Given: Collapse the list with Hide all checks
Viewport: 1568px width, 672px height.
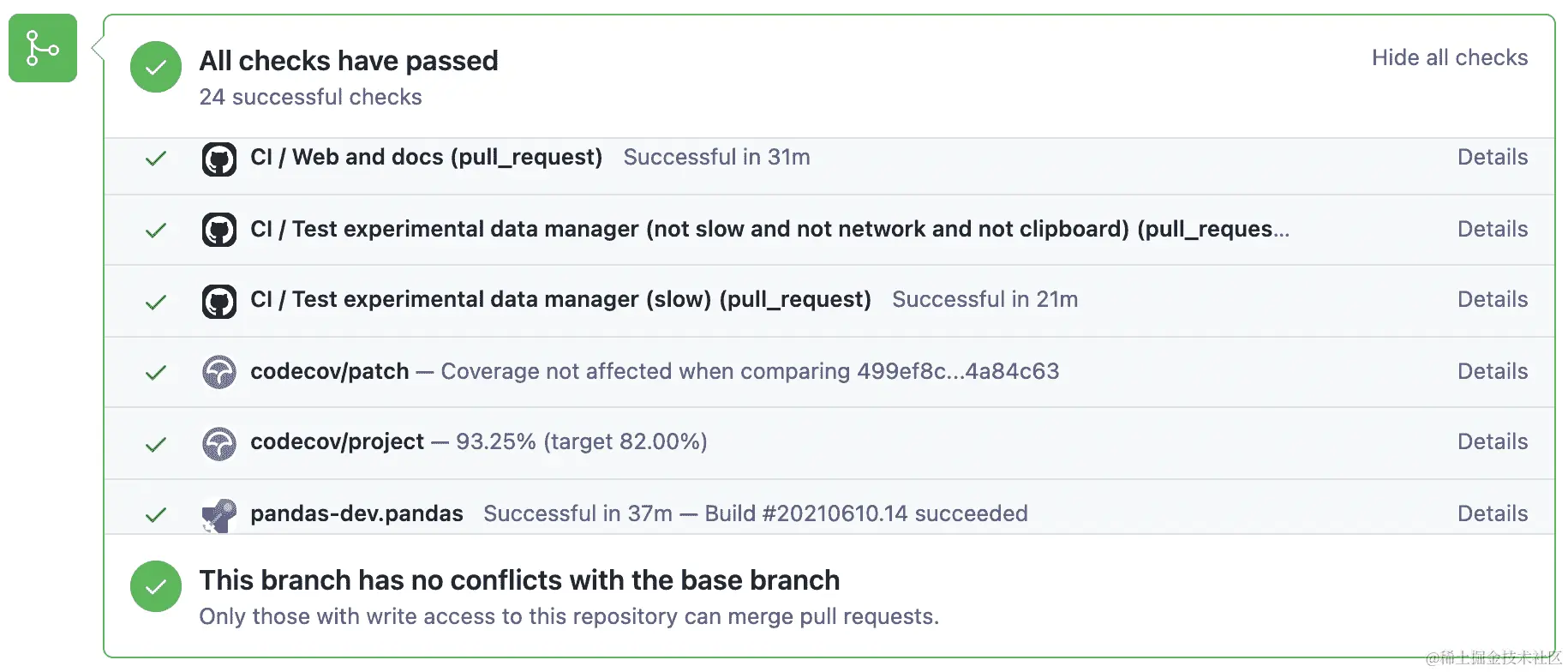Looking at the screenshot, I should [x=1449, y=57].
